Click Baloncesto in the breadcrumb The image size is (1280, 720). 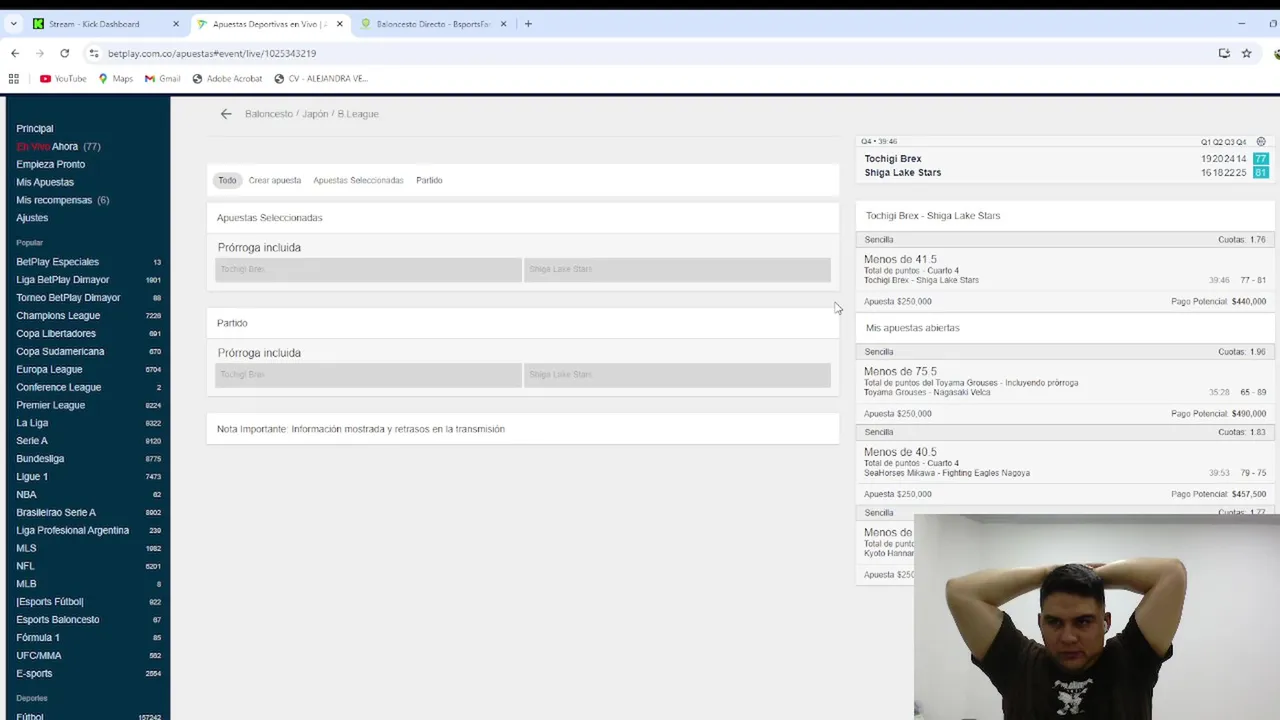pyautogui.click(x=269, y=114)
